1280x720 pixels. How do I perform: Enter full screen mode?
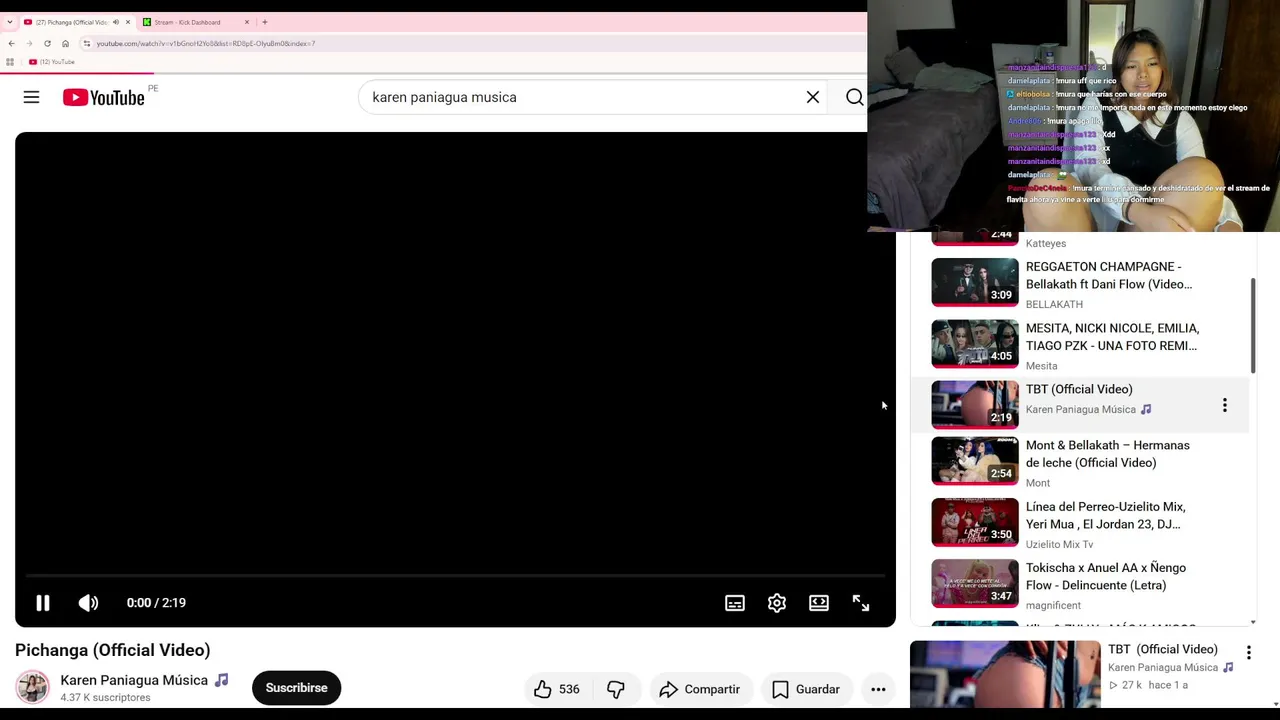point(861,603)
